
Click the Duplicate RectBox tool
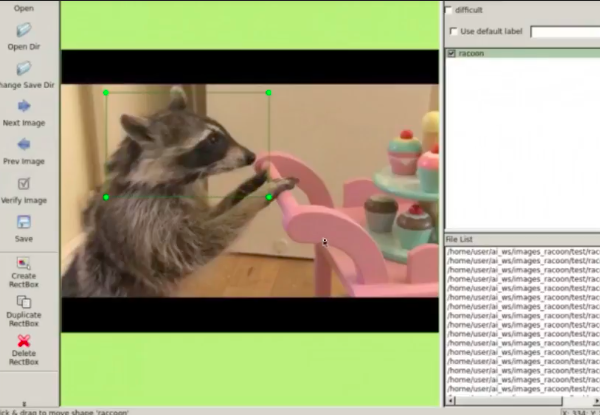[24, 311]
